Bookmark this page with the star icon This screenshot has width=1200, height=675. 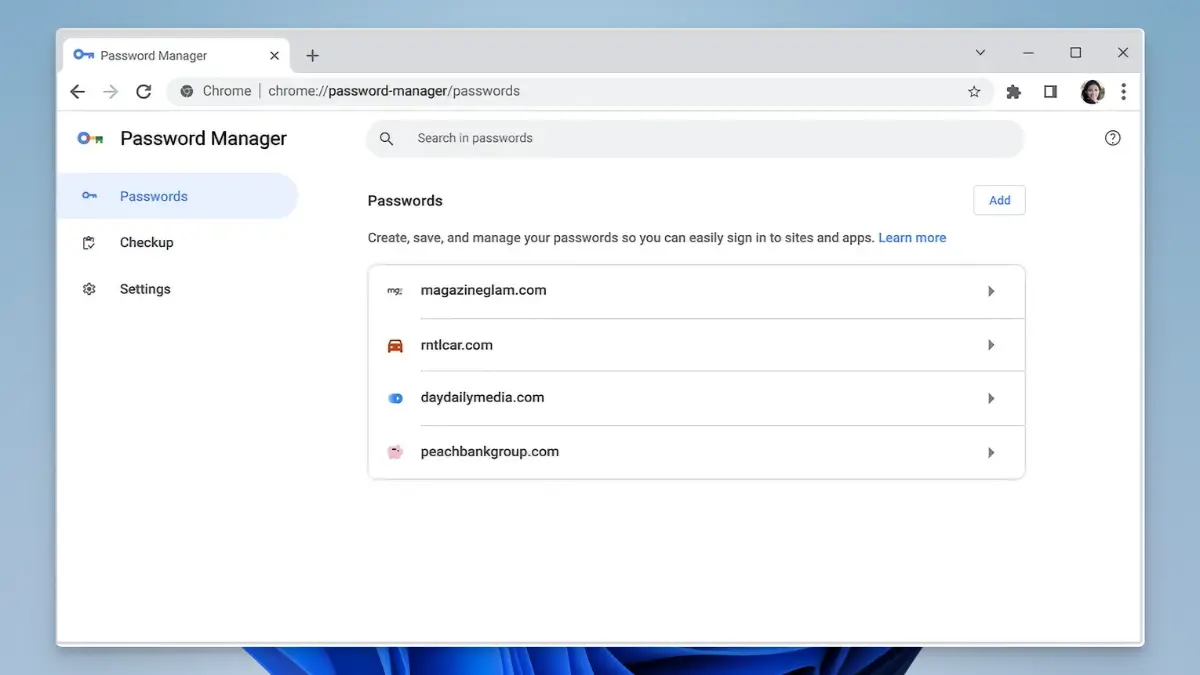[x=974, y=91]
